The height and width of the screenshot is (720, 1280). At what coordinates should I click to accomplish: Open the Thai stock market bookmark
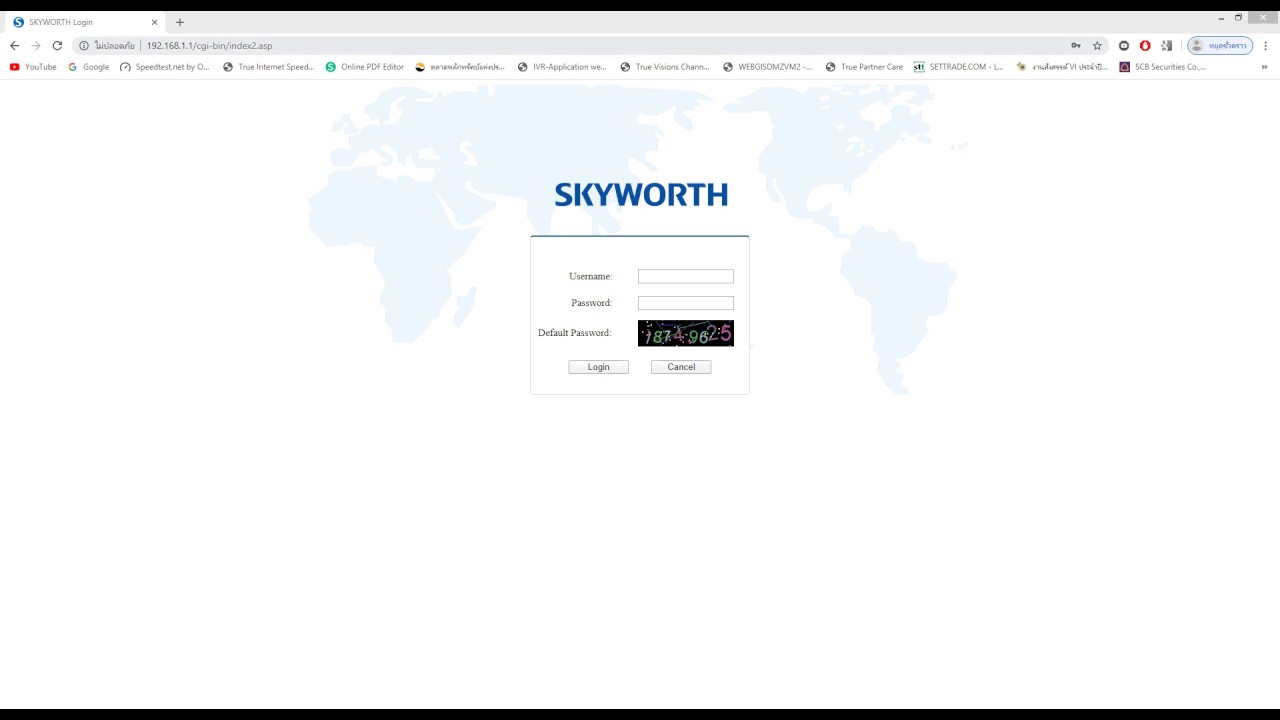point(460,67)
